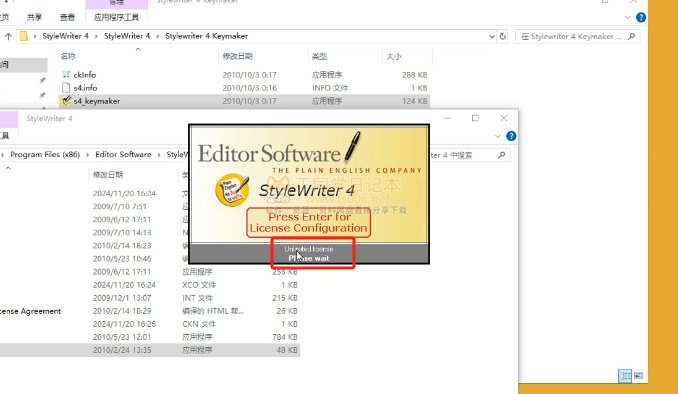Open the 共享 ribbon tab
This screenshot has width=678, height=394.
pos(34,17)
